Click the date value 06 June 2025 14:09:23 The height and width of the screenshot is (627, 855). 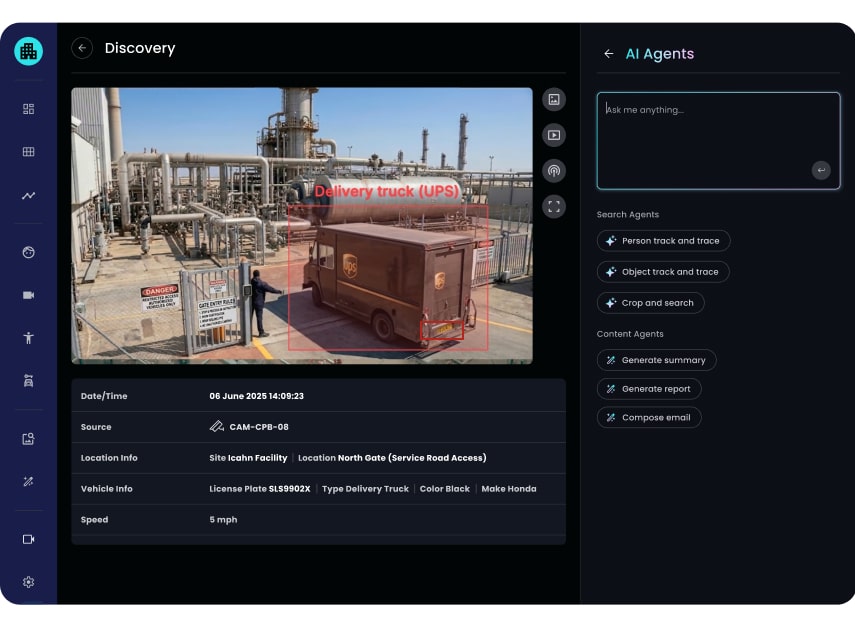[x=256, y=396]
